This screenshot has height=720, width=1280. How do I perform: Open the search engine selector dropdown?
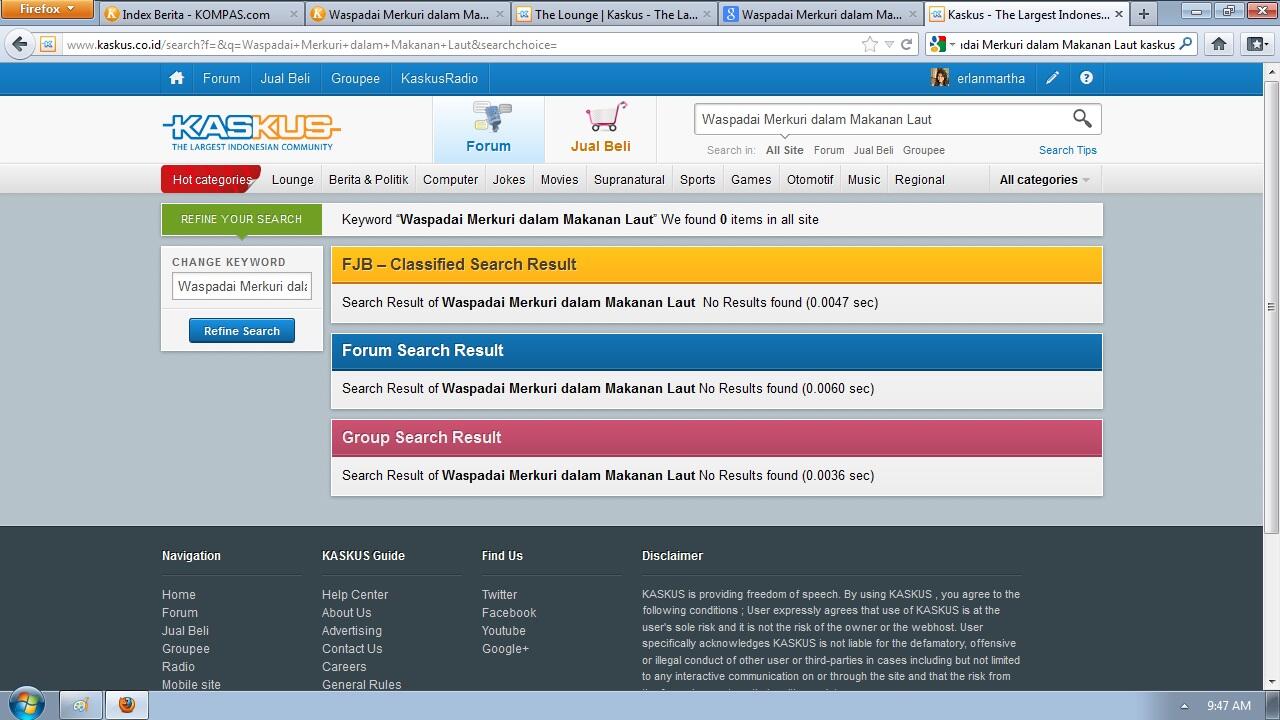tap(952, 44)
